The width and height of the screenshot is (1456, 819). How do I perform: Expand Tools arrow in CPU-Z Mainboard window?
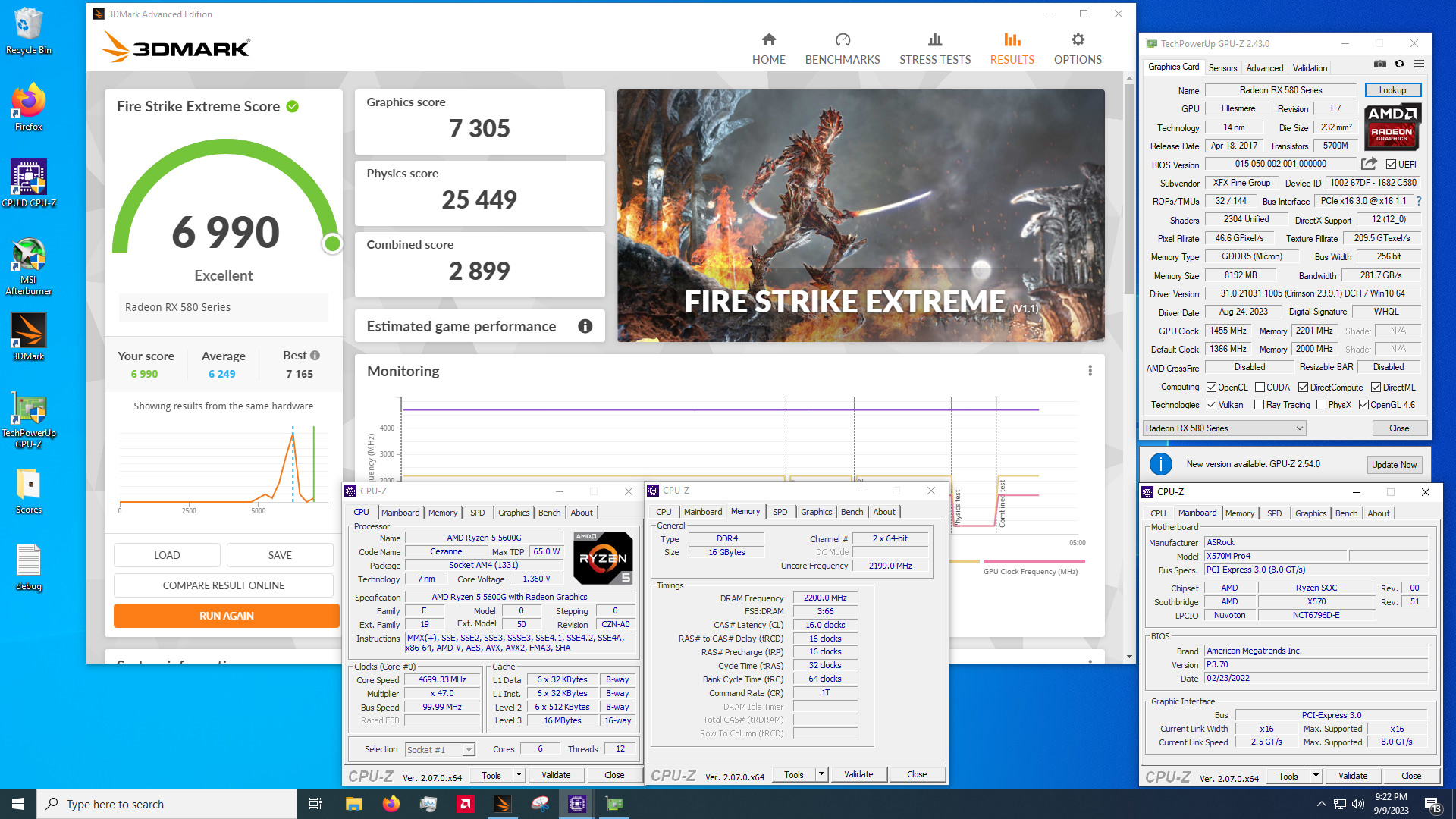pyautogui.click(x=1316, y=776)
